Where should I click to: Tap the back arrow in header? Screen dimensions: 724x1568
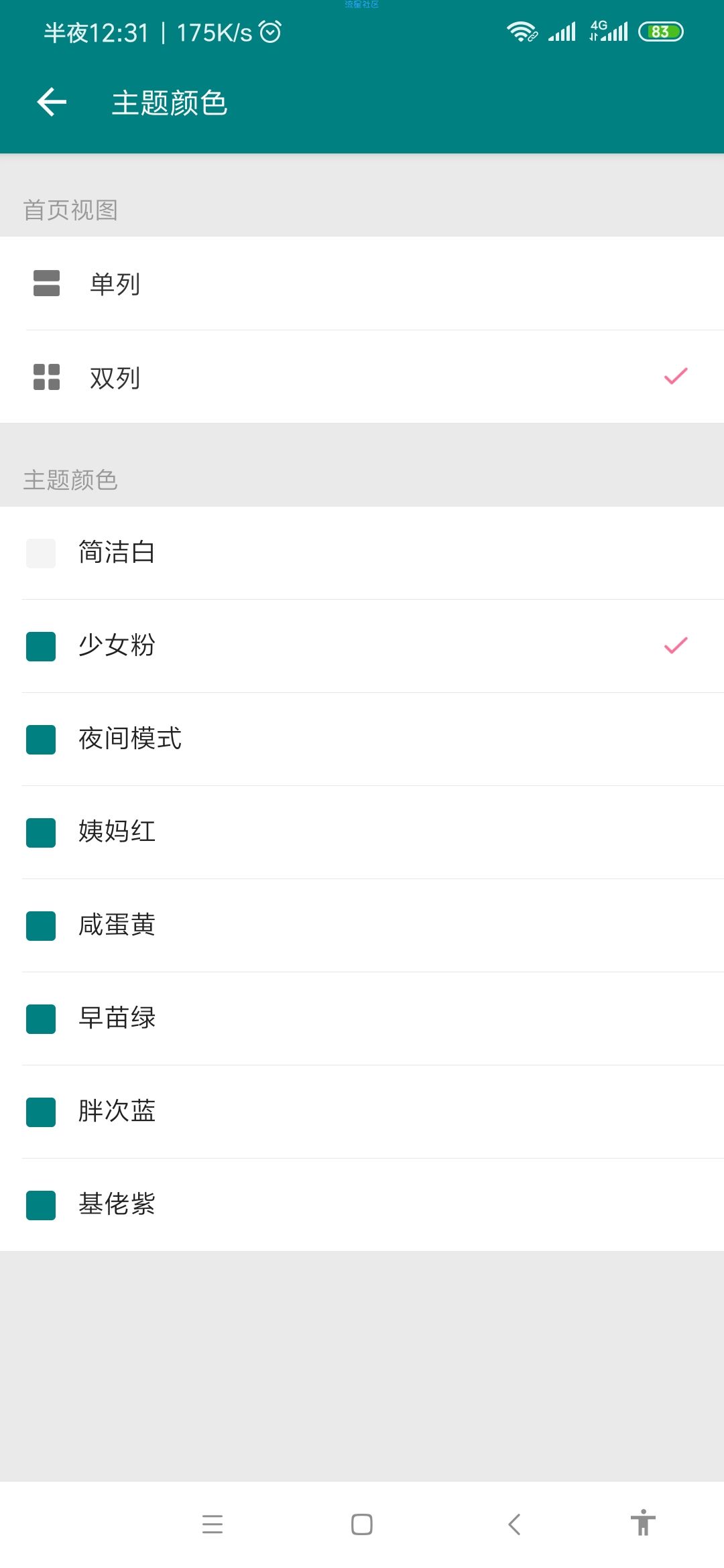[52, 103]
